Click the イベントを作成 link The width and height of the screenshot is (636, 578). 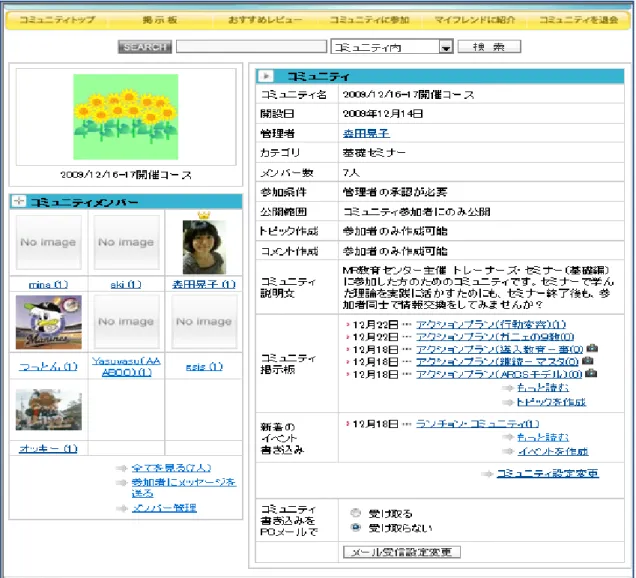553,451
